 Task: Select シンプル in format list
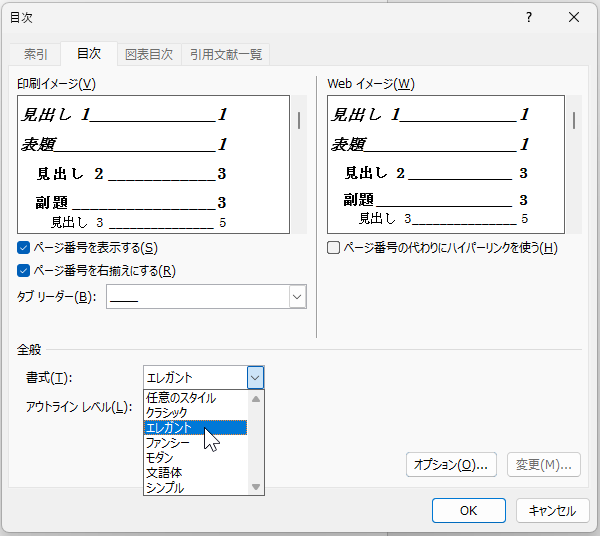tap(196, 487)
